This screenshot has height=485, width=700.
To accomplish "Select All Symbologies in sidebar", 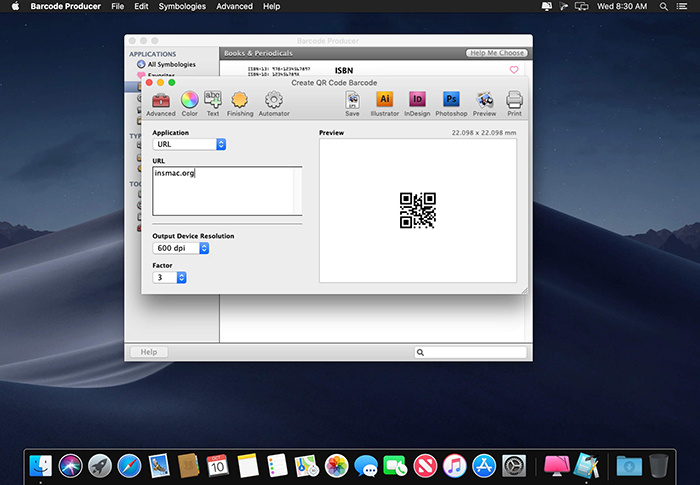I will 167,64.
